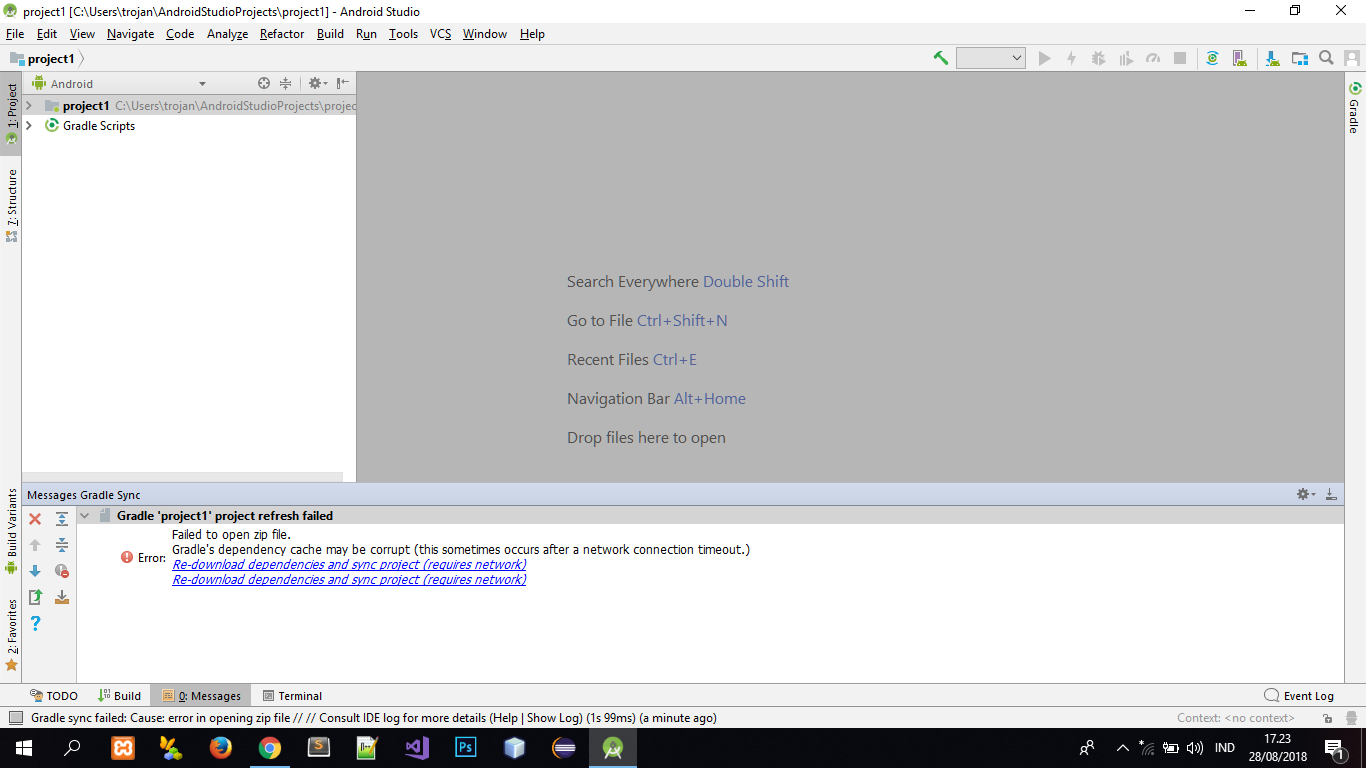1366x768 pixels.
Task: Toggle the Hide Warnings icon
Action: [62, 571]
